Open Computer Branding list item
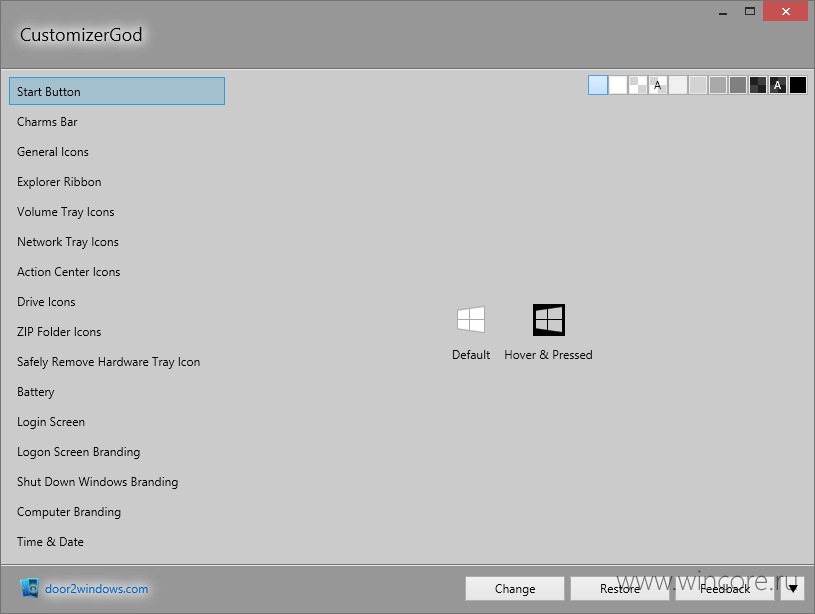Screen dimensions: 815x614 tap(117, 512)
